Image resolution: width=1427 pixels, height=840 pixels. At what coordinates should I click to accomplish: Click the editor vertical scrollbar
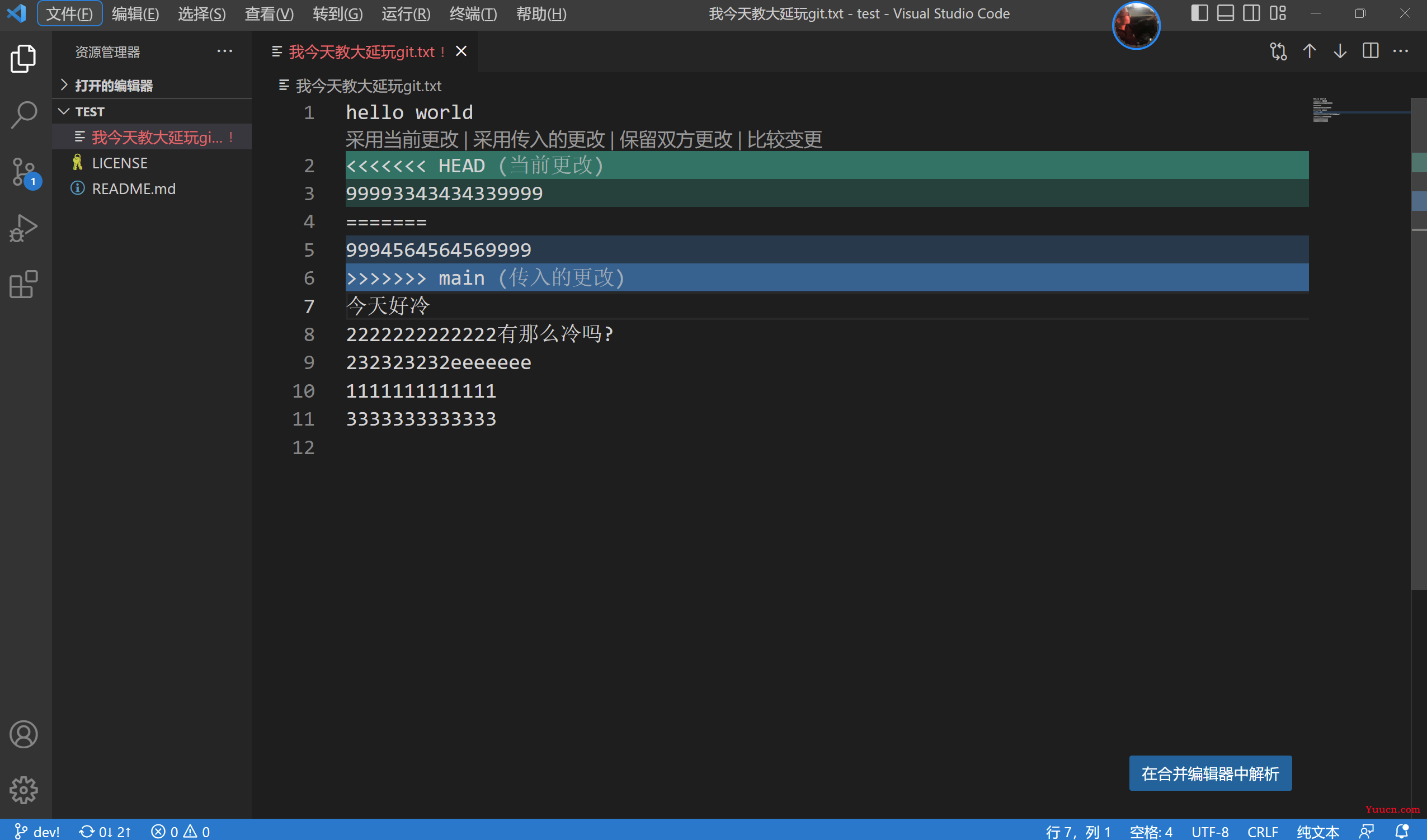1419,343
